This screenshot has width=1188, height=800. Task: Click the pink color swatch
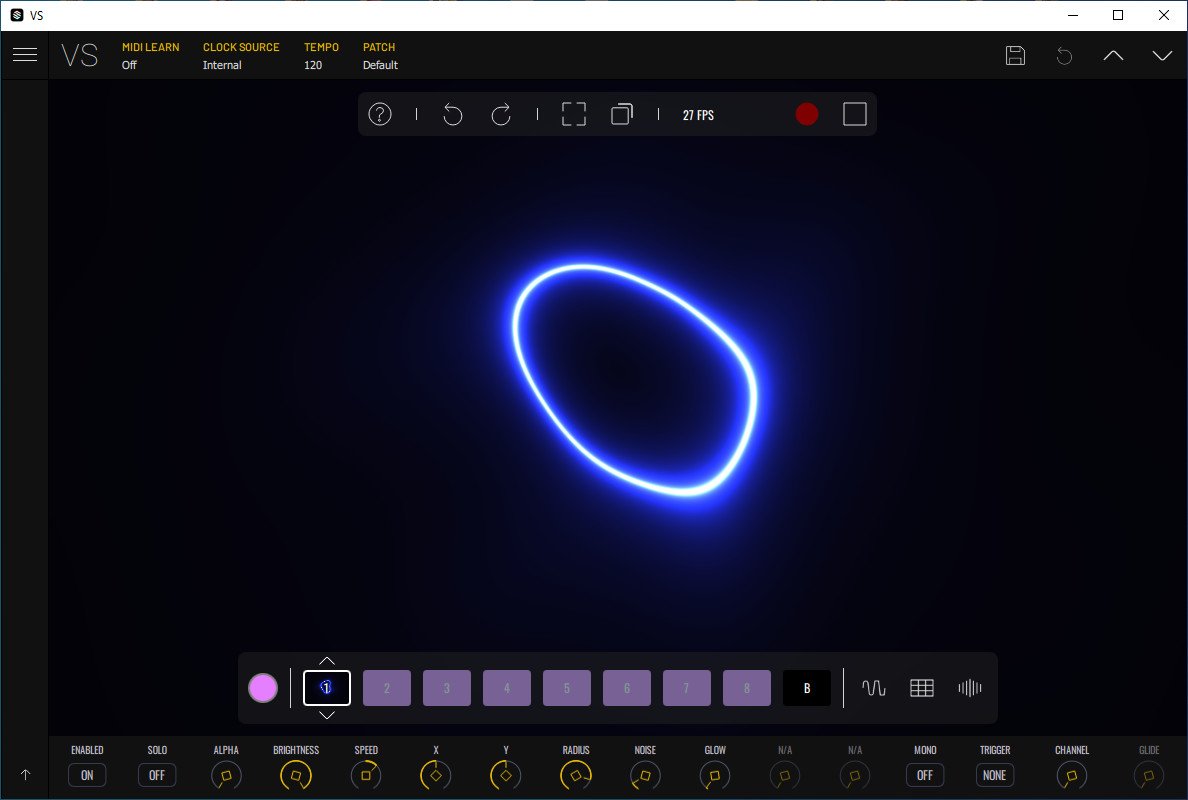tap(263, 688)
